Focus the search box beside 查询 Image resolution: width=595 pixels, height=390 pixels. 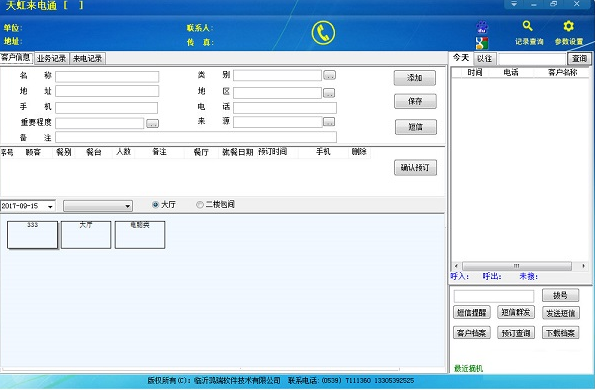point(532,59)
